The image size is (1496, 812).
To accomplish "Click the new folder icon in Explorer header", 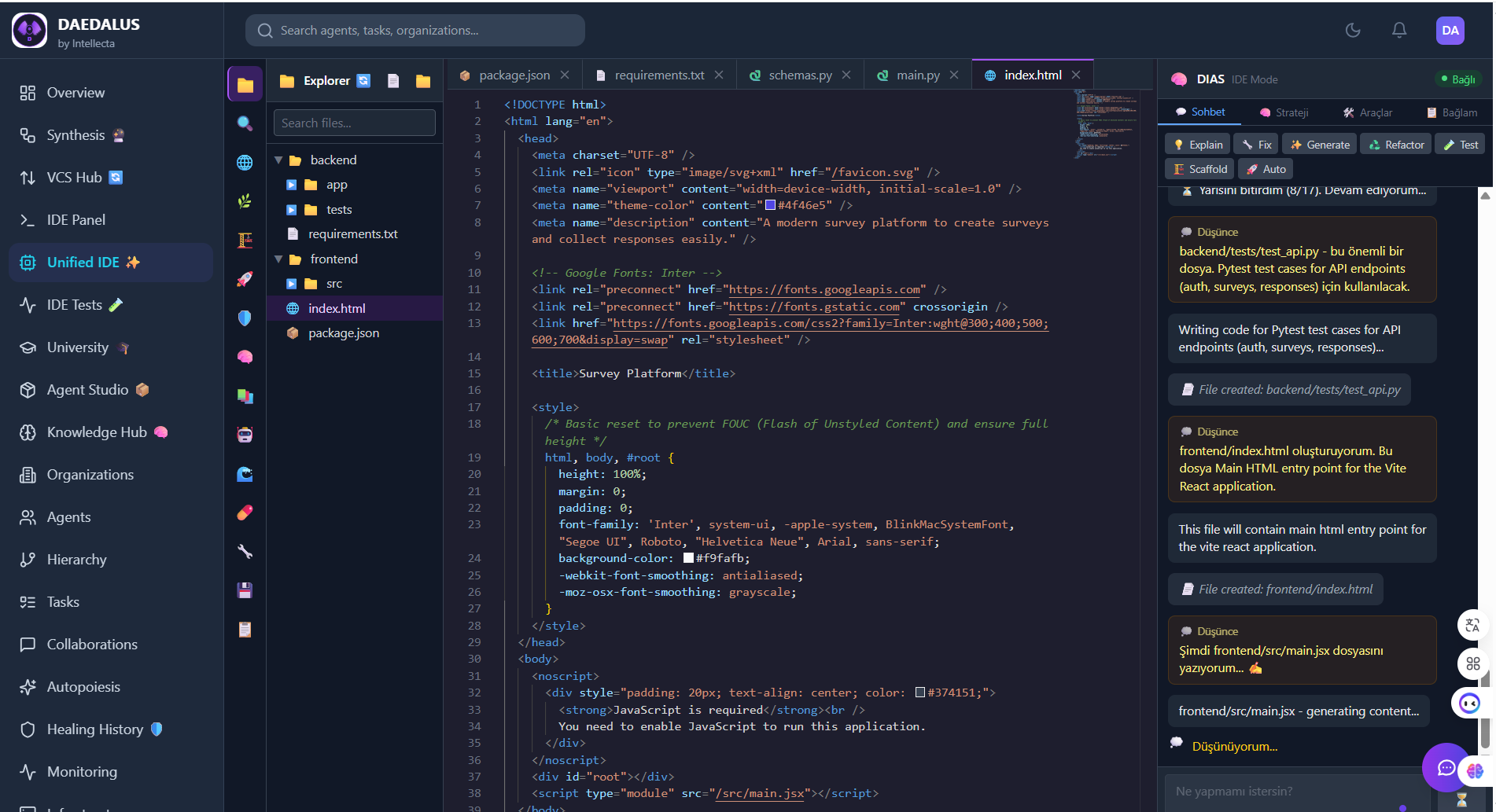I will click(423, 81).
